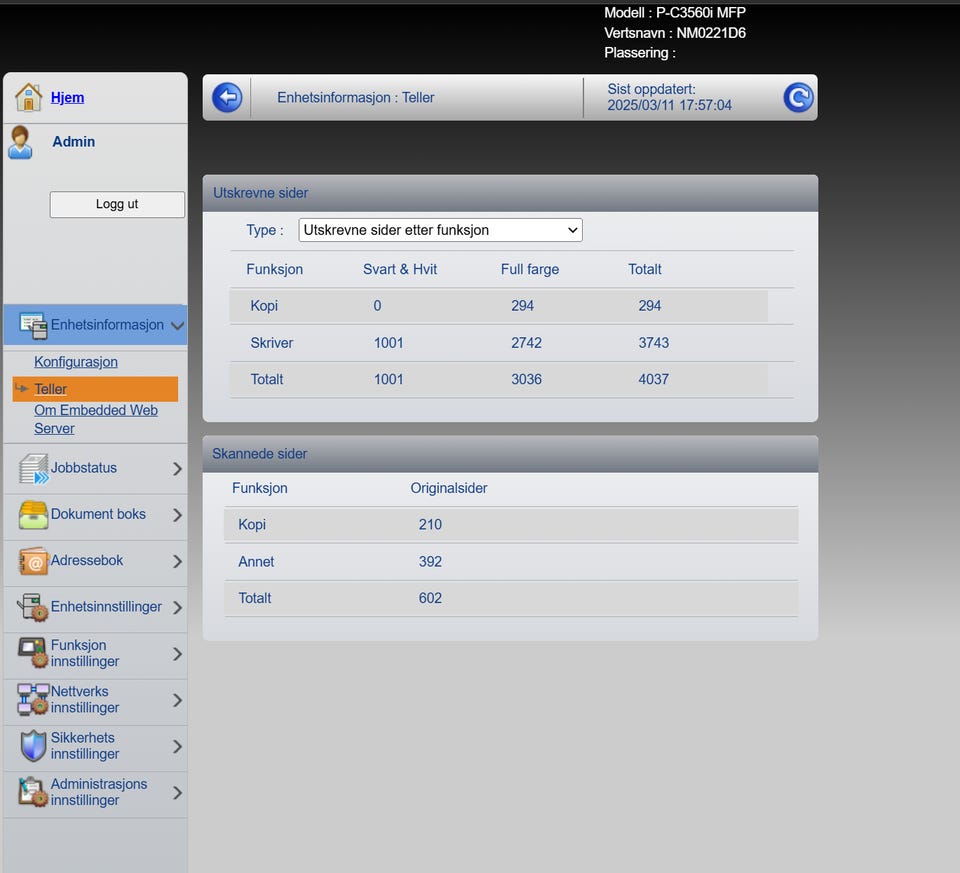Click the Annet scanned value 392
The image size is (960, 873).
point(430,561)
